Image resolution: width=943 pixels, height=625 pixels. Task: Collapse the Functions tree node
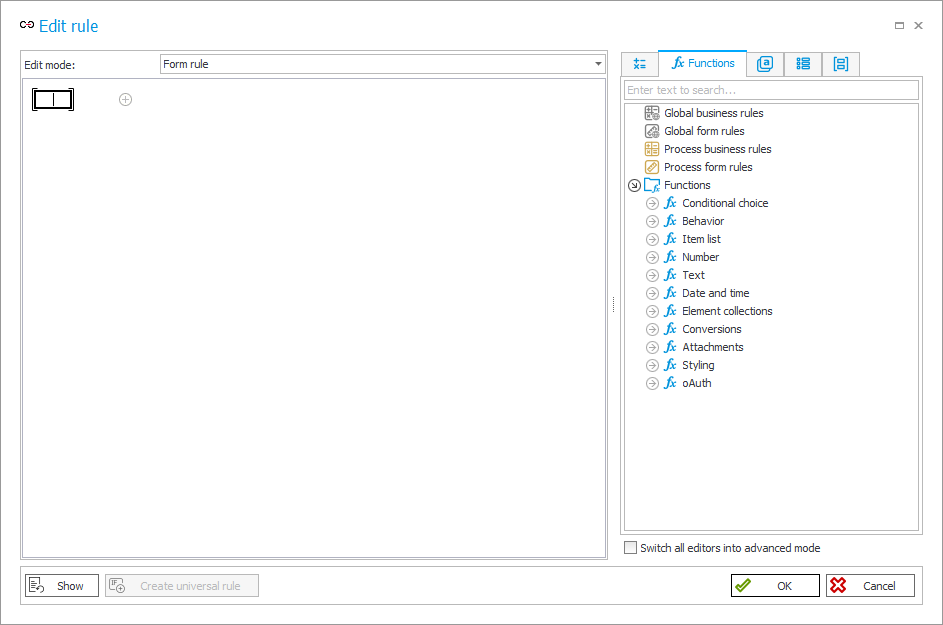[634, 185]
